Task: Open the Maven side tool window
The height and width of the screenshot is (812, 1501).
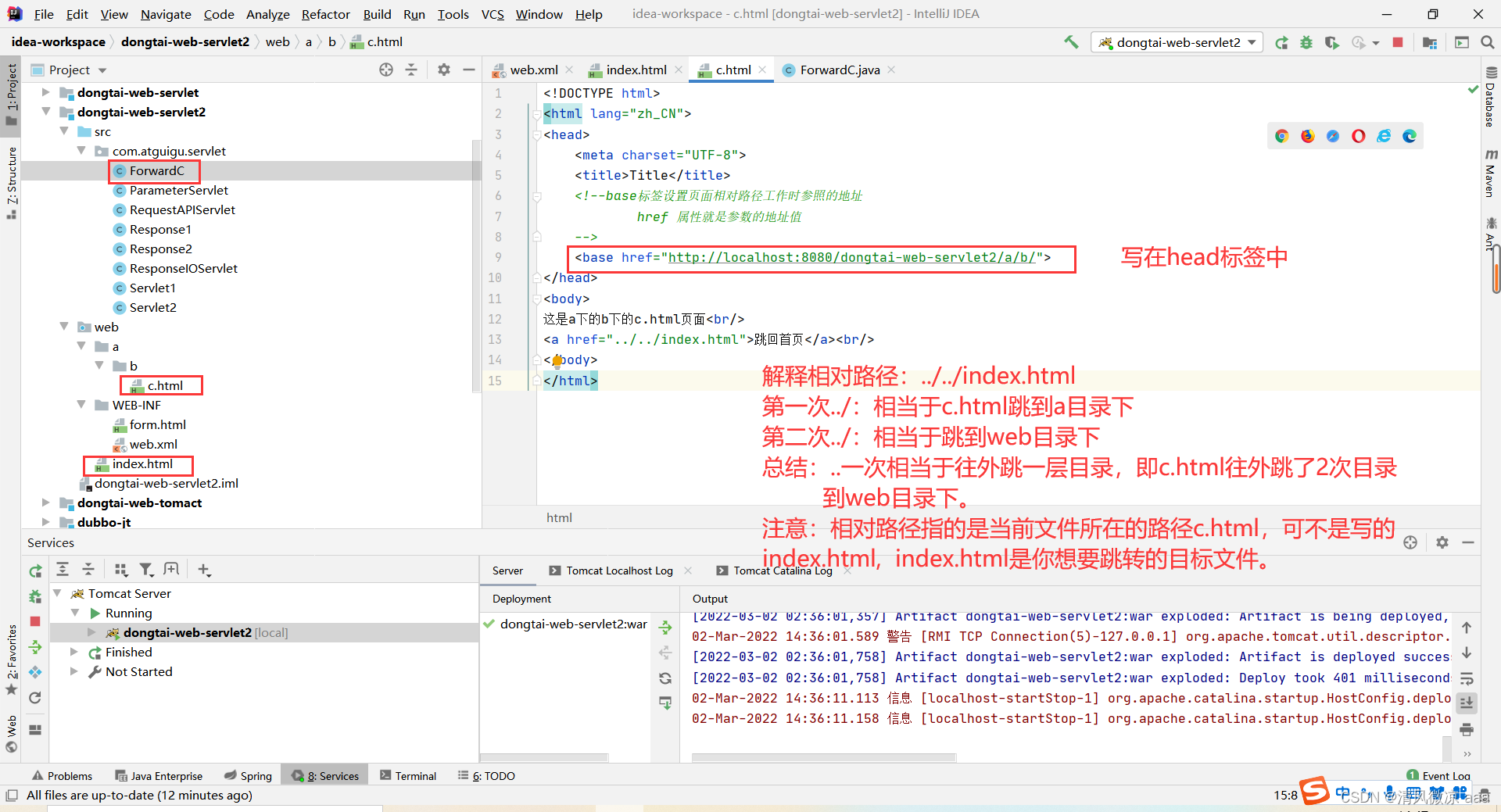Action: 1490,172
